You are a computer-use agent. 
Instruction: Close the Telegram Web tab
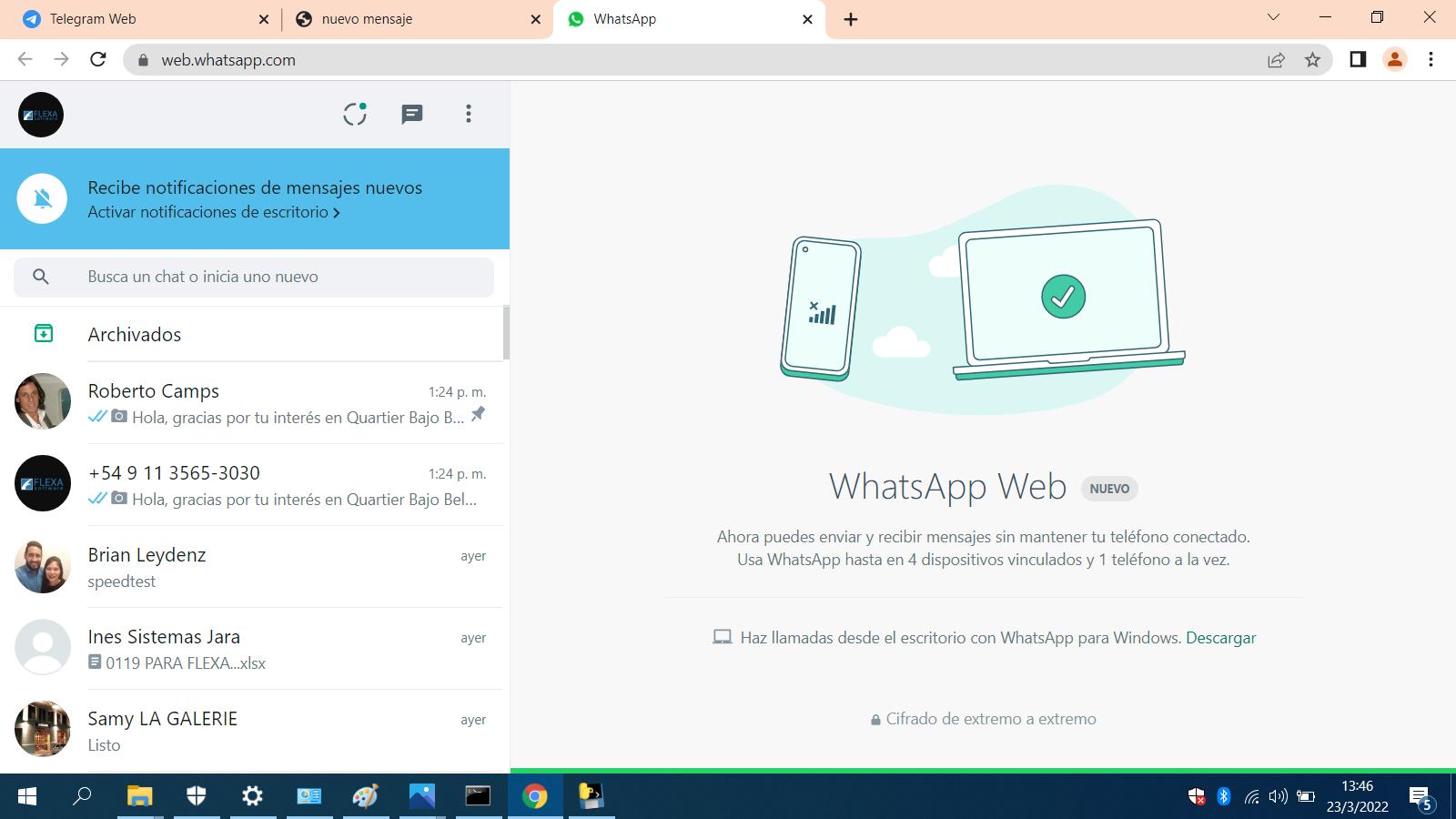click(264, 19)
